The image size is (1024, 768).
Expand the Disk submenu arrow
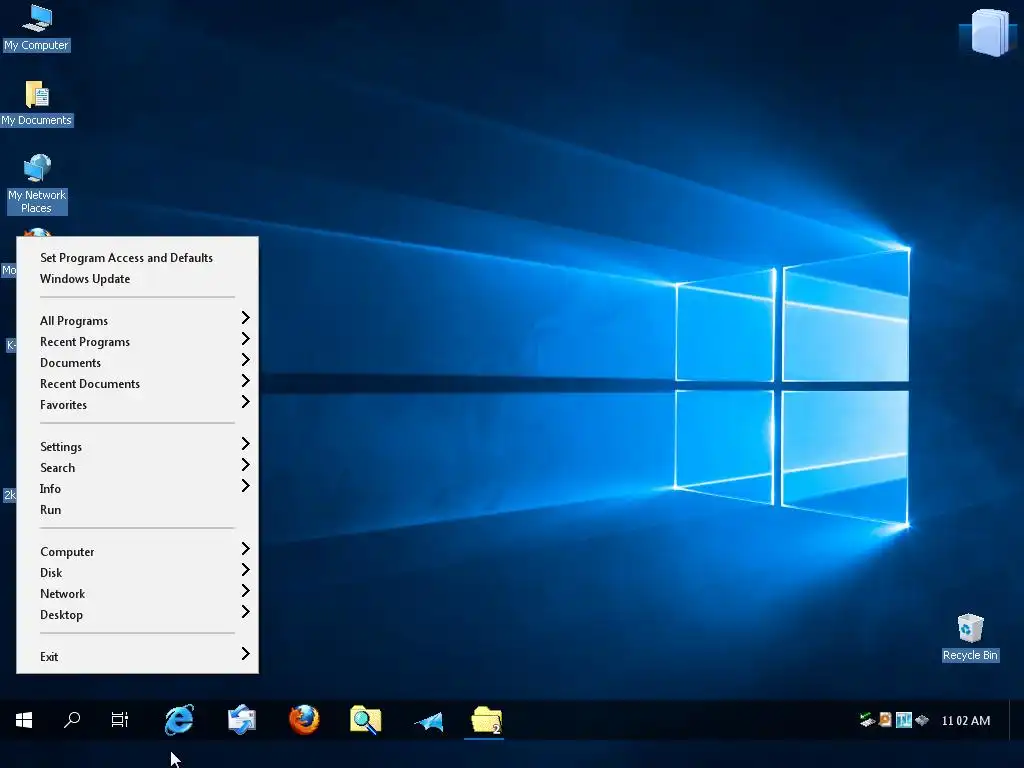click(246, 570)
